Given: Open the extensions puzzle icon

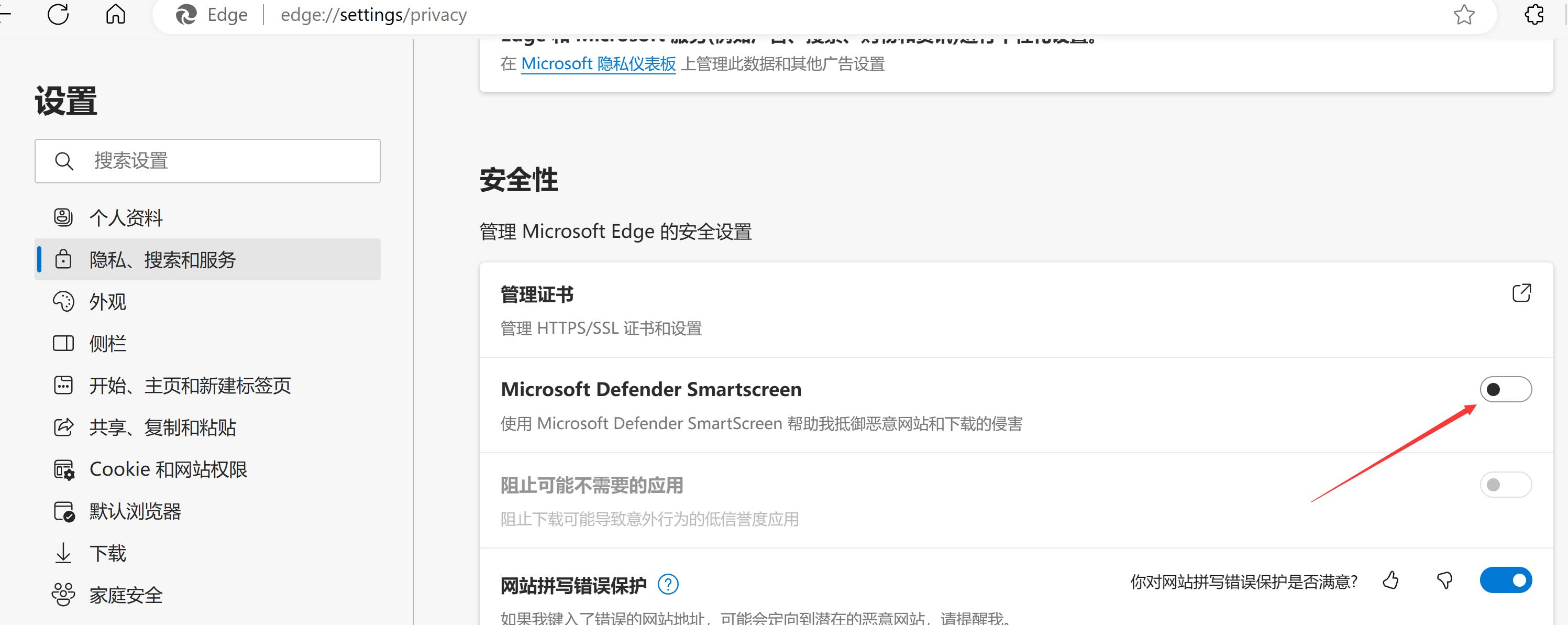Looking at the screenshot, I should [x=1533, y=15].
